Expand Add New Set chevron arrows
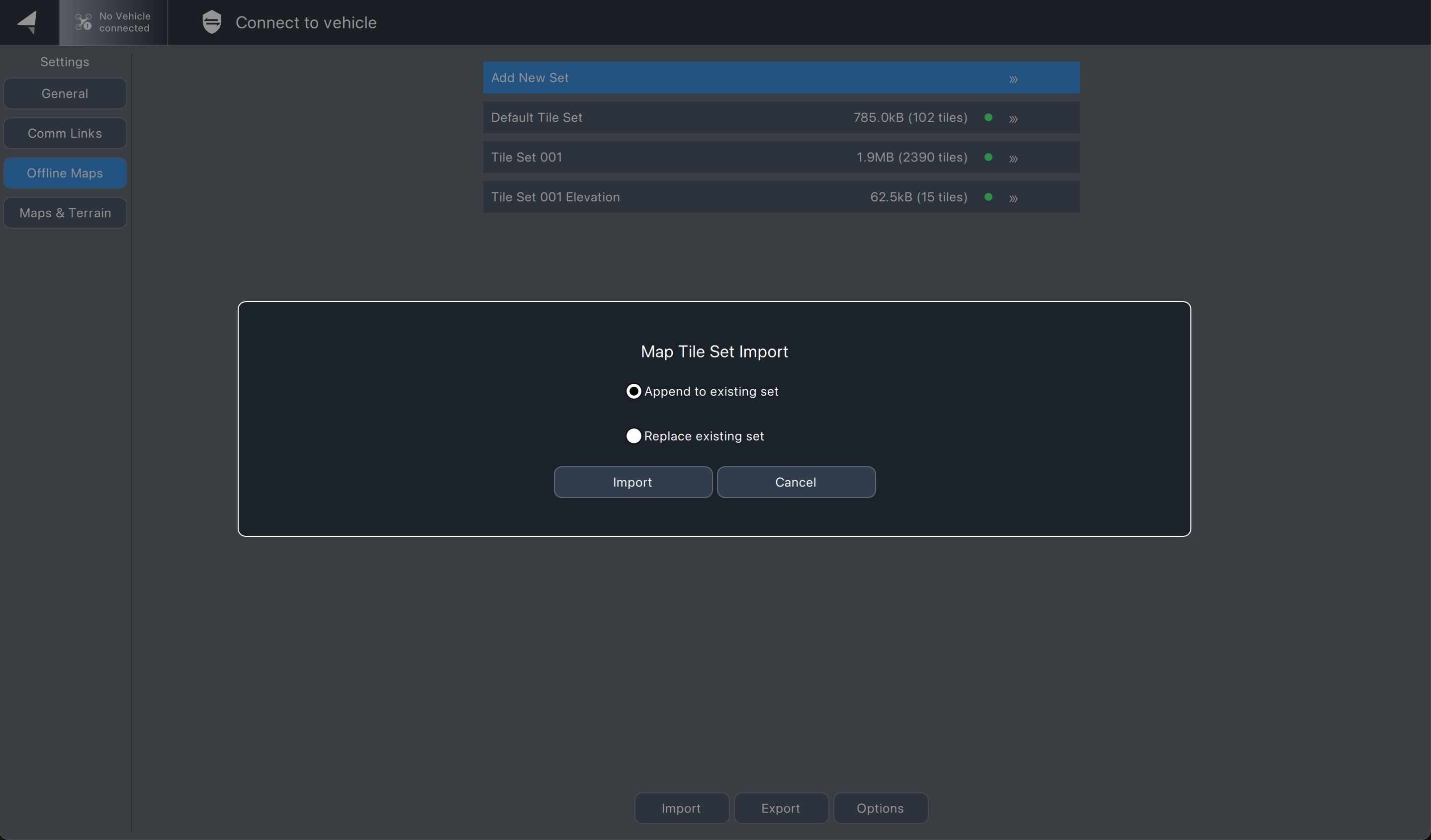 coord(1013,80)
